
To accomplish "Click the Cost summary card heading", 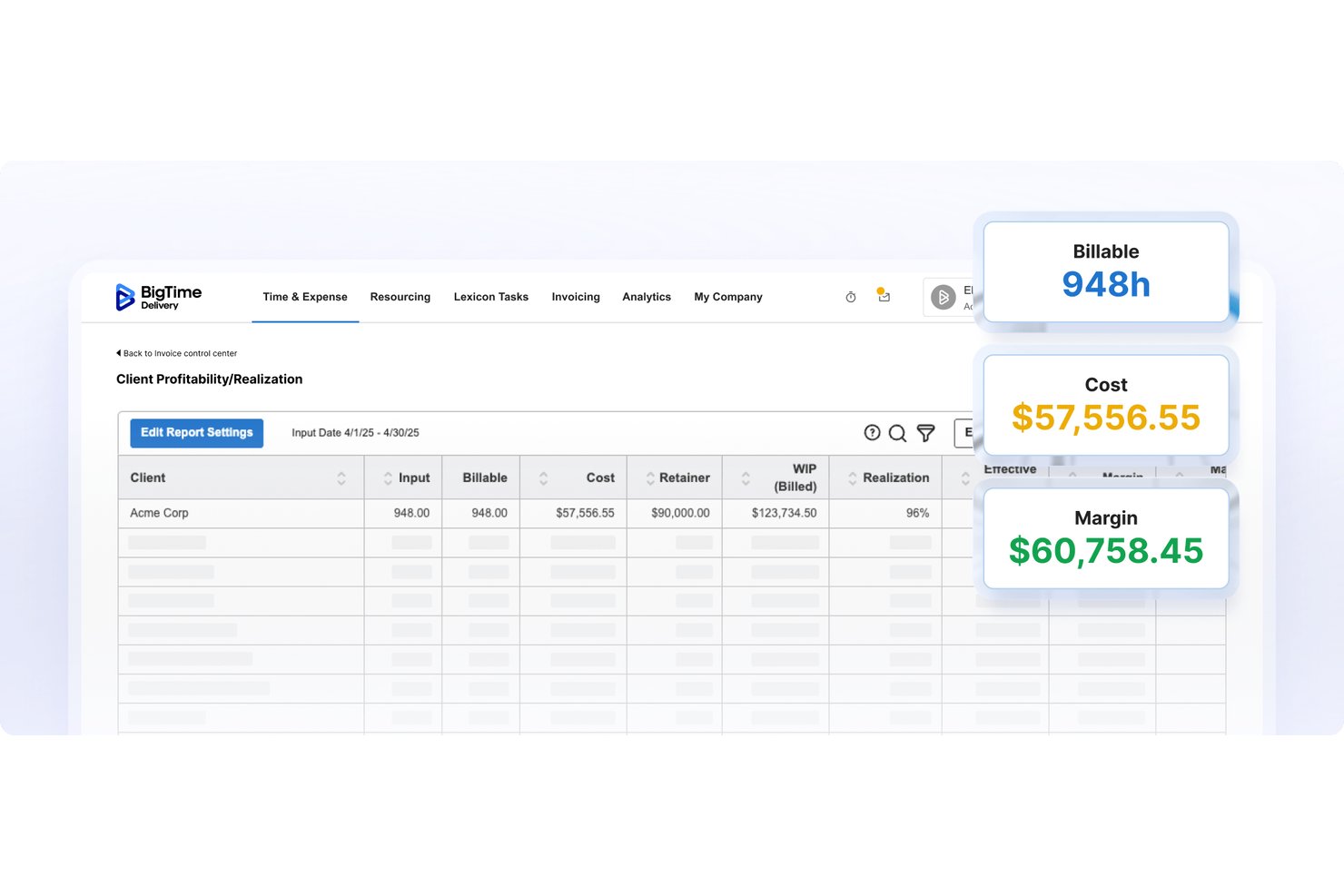I will 1106,385.
